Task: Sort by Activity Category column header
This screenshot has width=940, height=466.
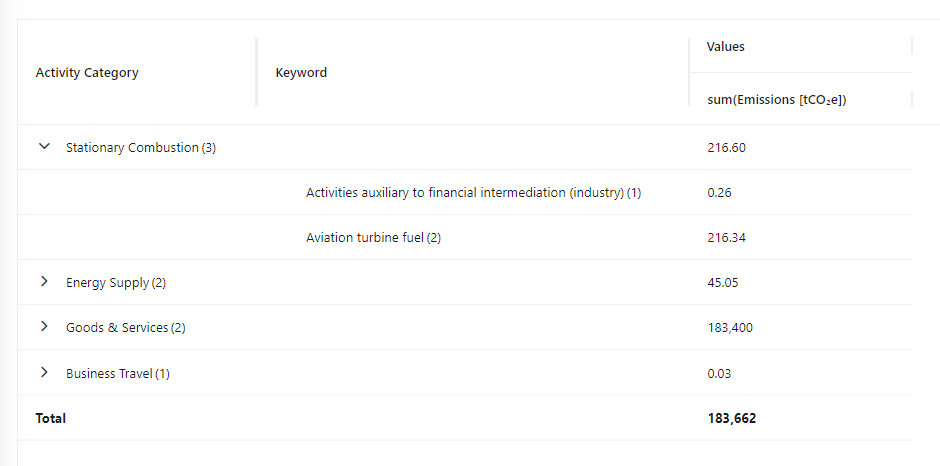Action: [x=87, y=73]
